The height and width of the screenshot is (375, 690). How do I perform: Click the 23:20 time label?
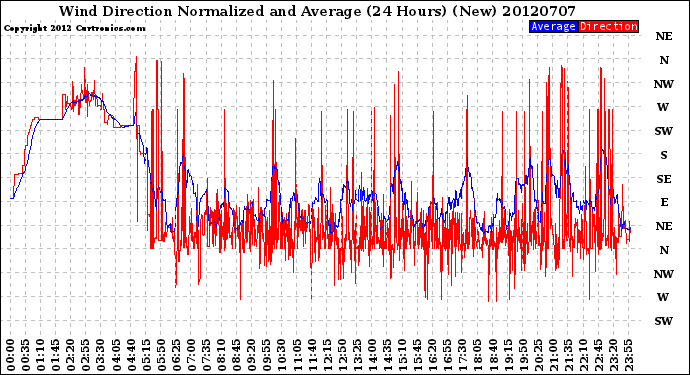[613, 355]
